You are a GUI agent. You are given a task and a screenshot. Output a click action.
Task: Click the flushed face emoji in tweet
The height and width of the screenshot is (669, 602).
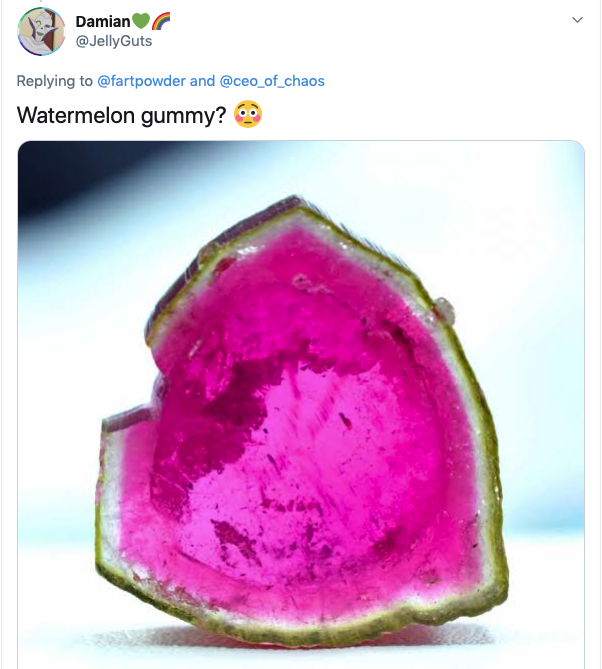point(248,114)
